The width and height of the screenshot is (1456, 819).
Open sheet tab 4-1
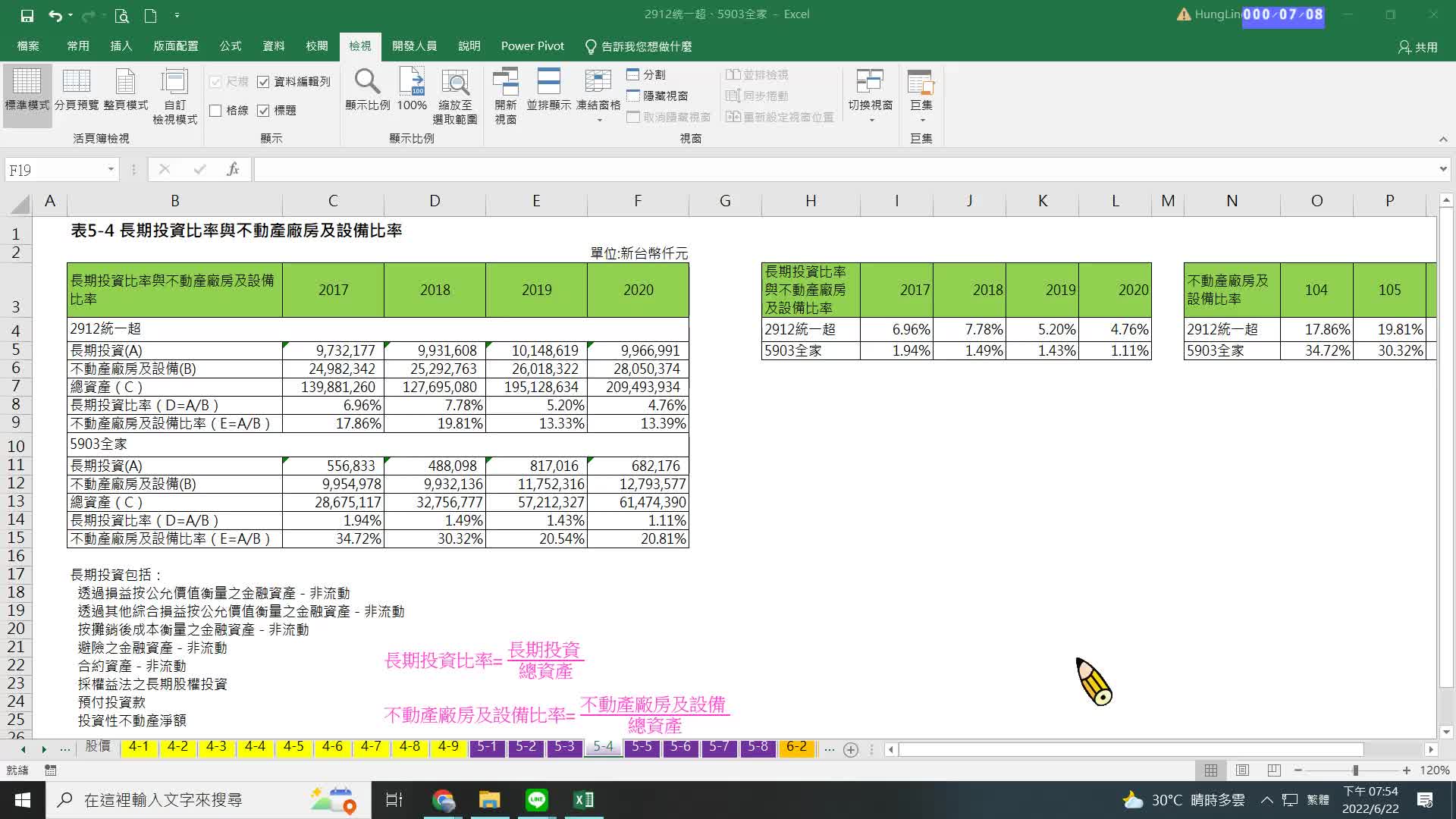coord(139,747)
